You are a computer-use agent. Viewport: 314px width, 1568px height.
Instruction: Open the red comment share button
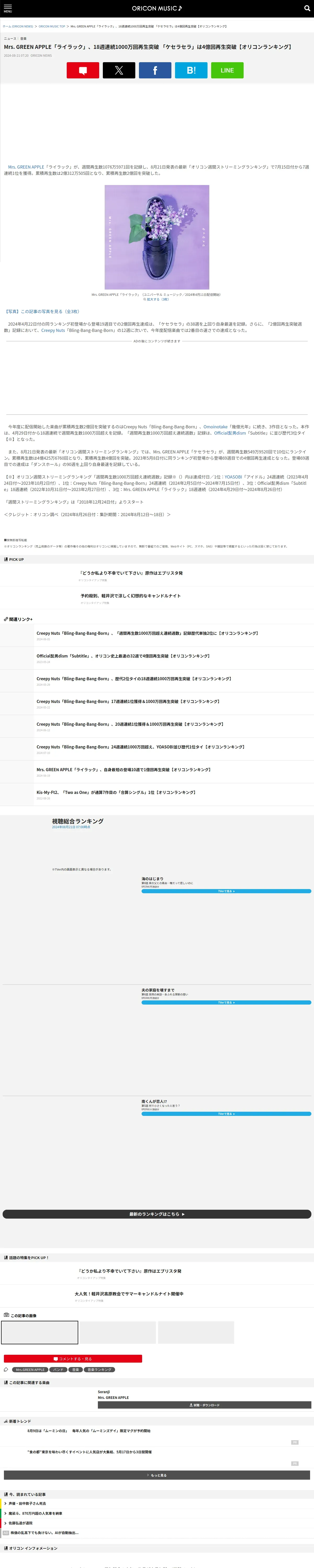coord(83,71)
